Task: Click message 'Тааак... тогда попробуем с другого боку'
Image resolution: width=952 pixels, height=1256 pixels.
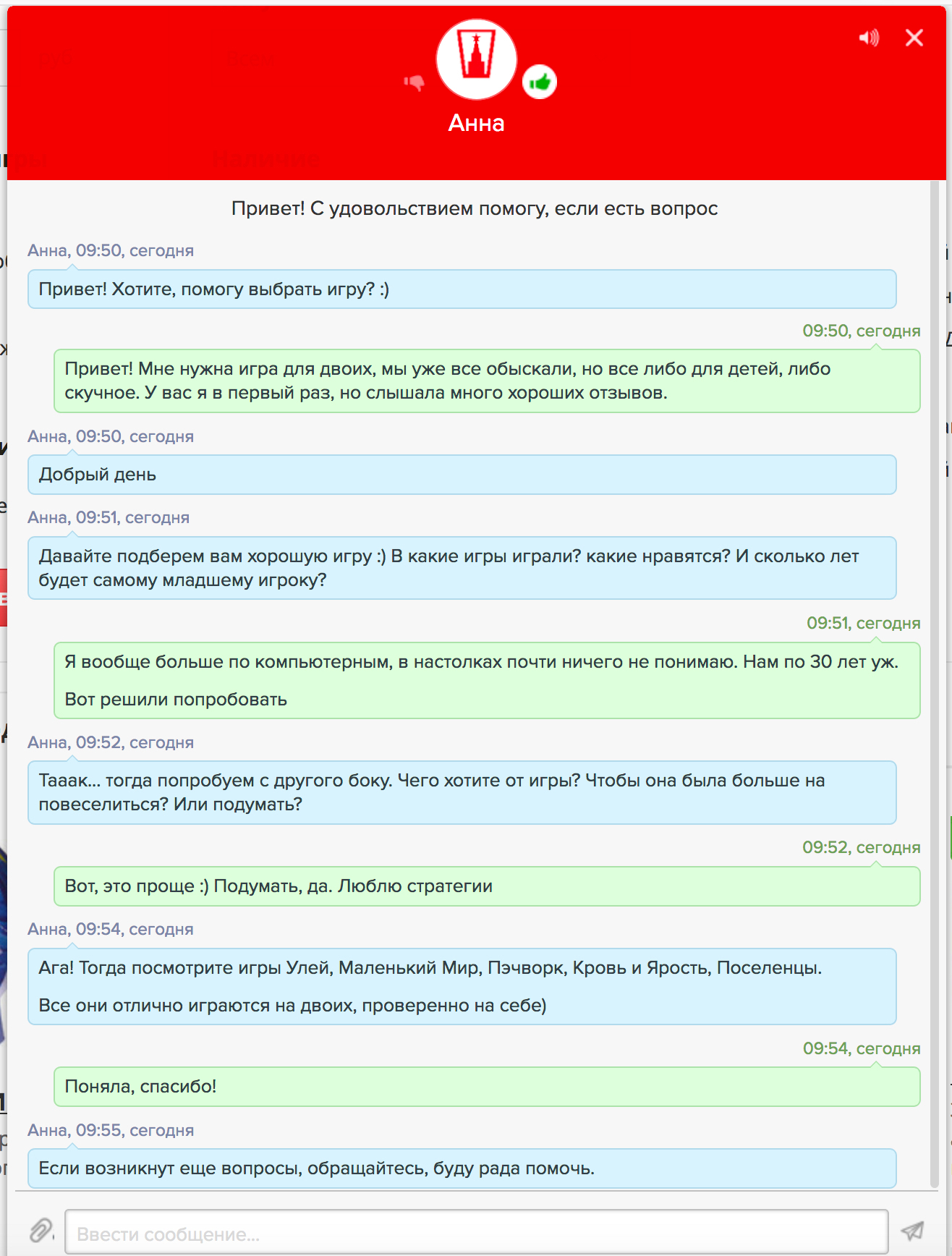Action: coord(462,792)
